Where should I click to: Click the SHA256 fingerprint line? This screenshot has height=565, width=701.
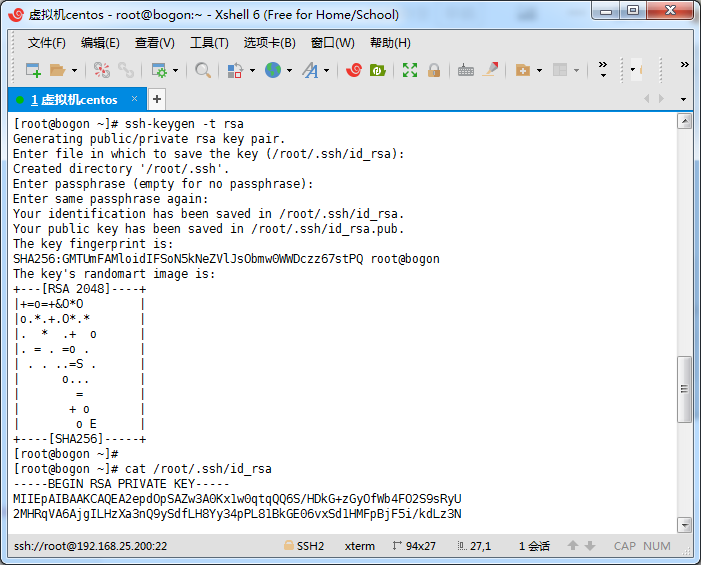pos(226,259)
